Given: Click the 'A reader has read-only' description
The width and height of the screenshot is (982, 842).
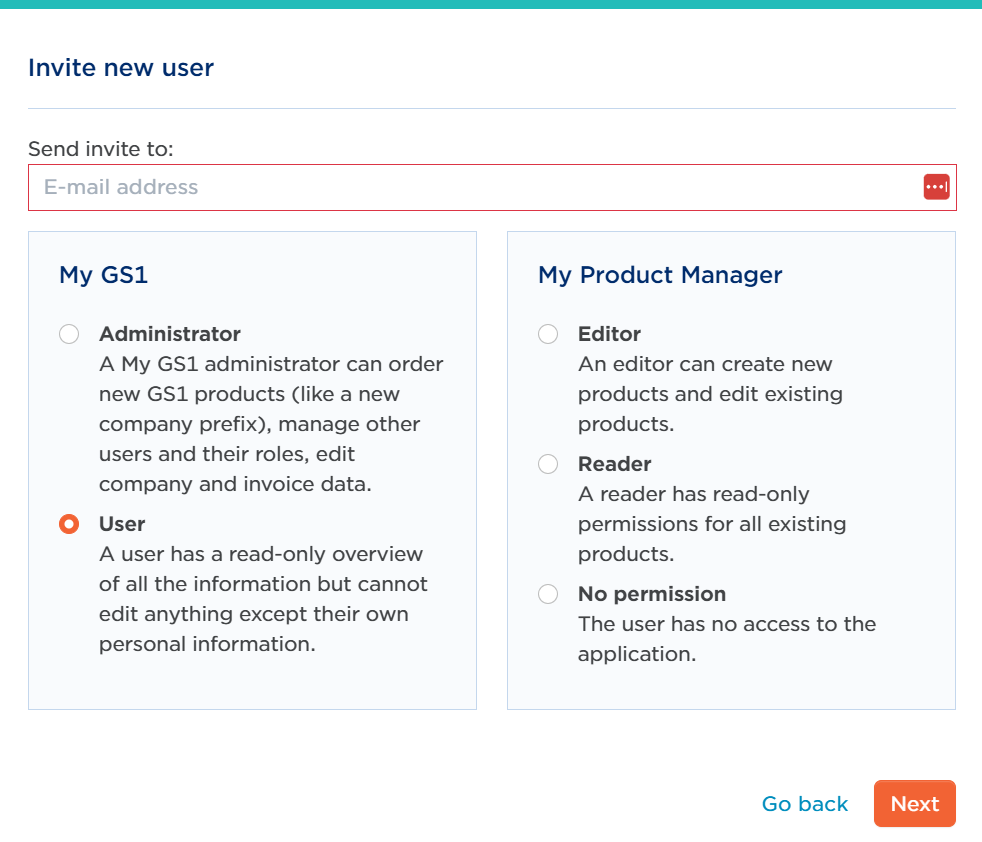Looking at the screenshot, I should click(x=712, y=524).
